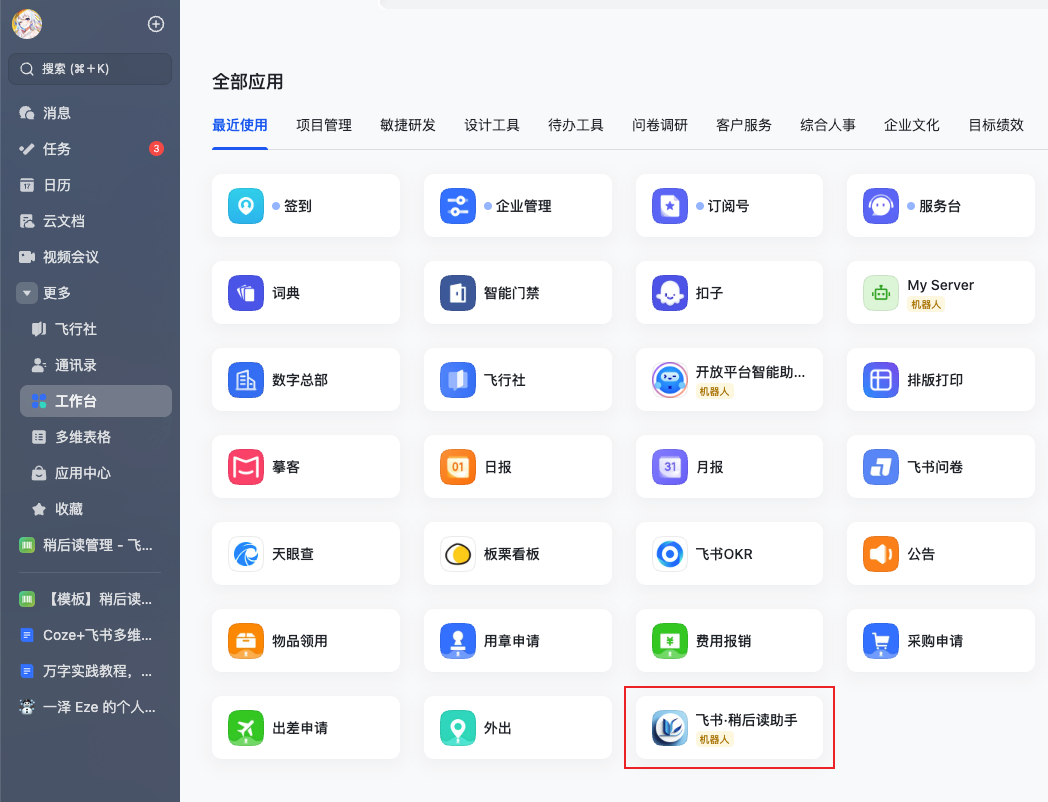Open the 费用报销 app icon
This screenshot has height=802, width=1048.
click(669, 641)
